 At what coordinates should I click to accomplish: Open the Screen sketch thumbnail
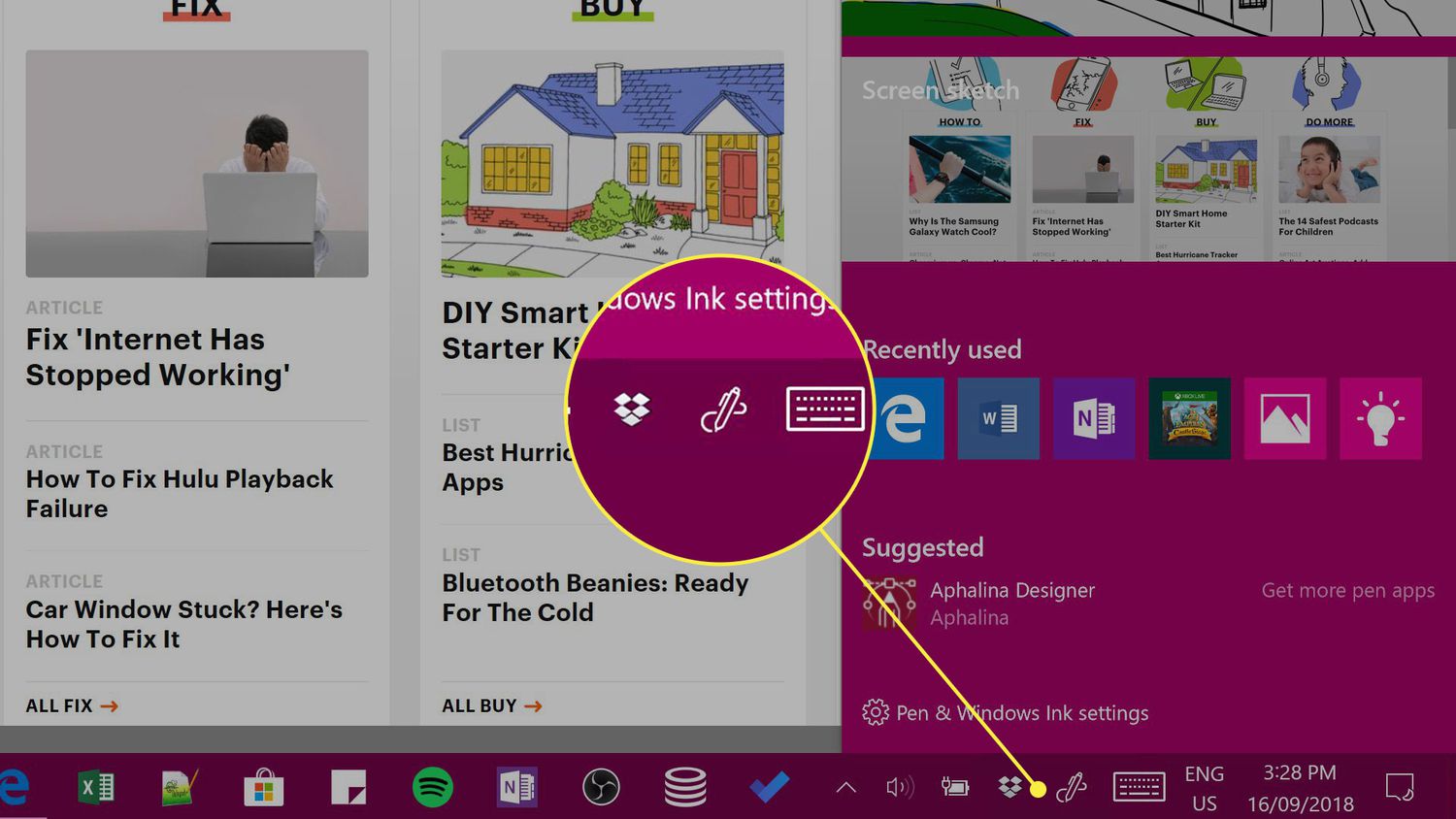click(1143, 160)
